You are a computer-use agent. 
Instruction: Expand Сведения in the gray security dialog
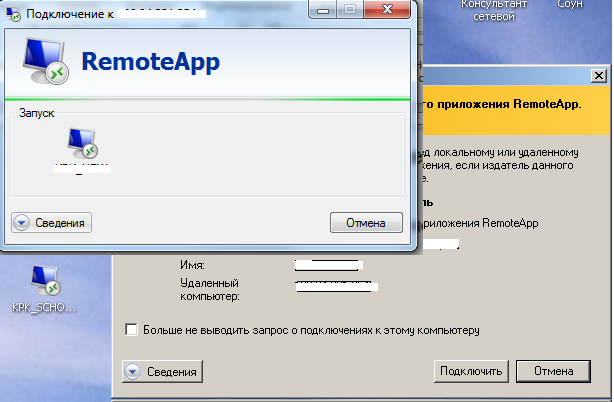tap(163, 371)
